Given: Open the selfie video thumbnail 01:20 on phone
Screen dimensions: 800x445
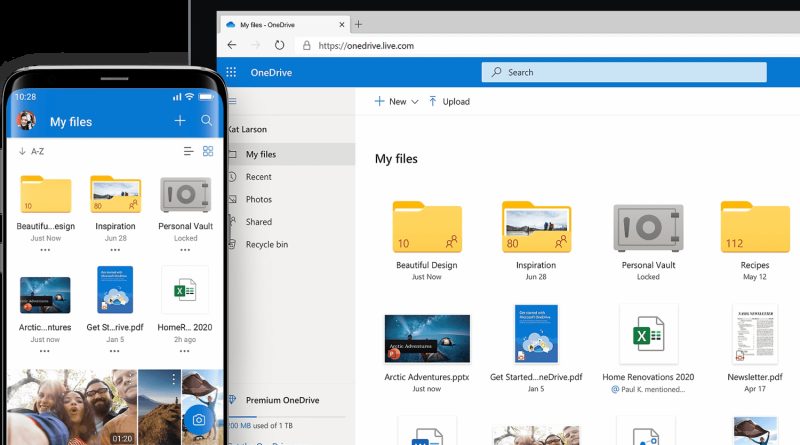Looking at the screenshot, I should [x=72, y=407].
